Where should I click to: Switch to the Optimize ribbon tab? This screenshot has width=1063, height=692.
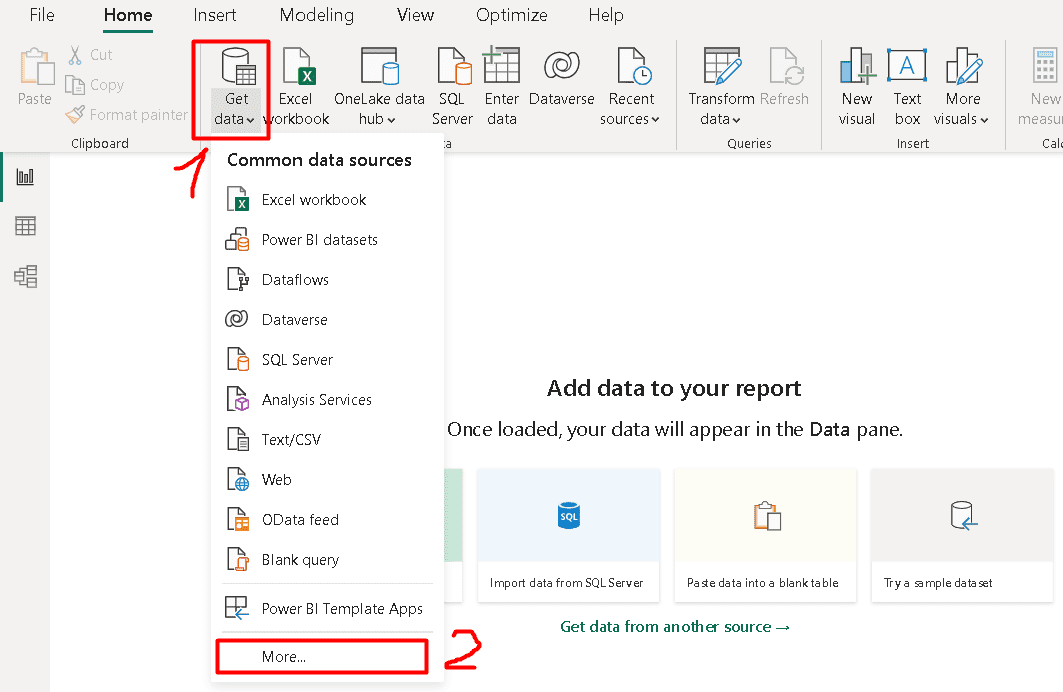click(x=511, y=15)
